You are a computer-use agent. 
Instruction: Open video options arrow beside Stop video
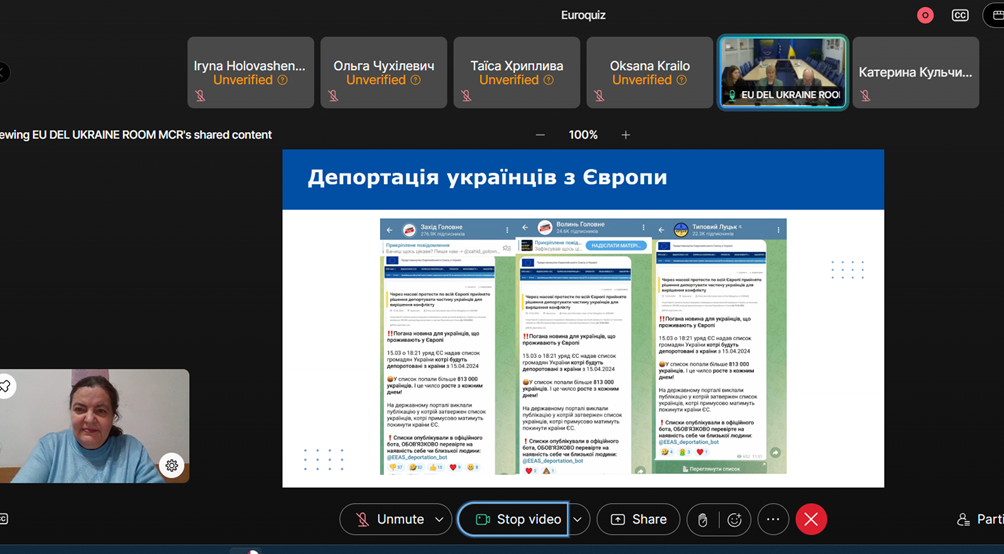pos(578,519)
